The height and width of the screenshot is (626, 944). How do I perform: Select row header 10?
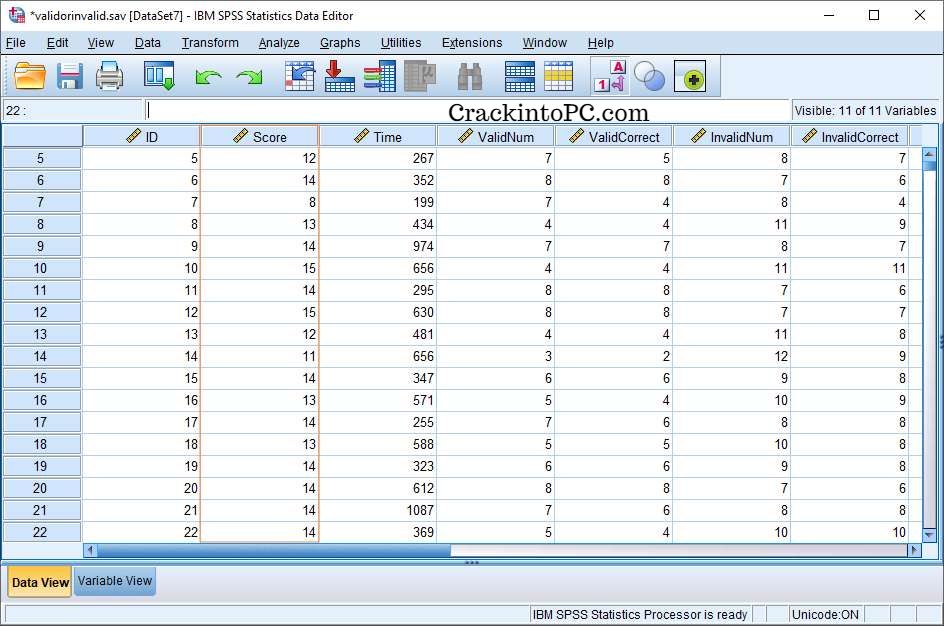(41, 268)
